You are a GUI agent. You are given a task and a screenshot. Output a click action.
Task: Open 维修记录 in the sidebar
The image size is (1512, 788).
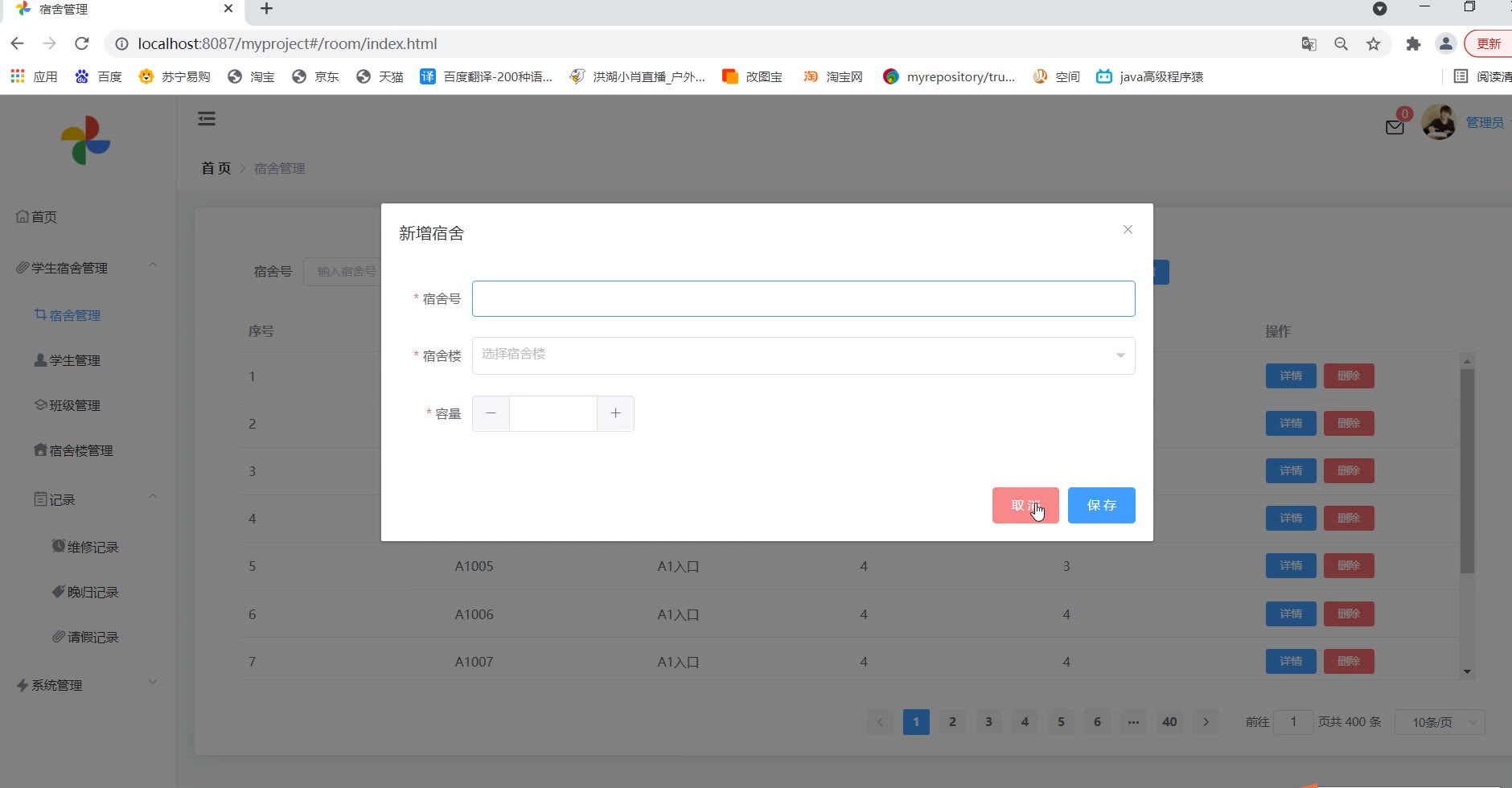coord(92,547)
